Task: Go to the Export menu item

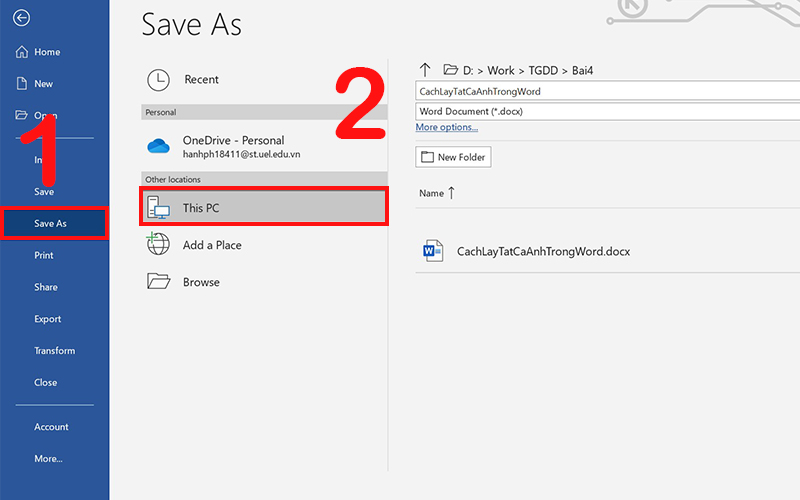Action: (x=47, y=319)
